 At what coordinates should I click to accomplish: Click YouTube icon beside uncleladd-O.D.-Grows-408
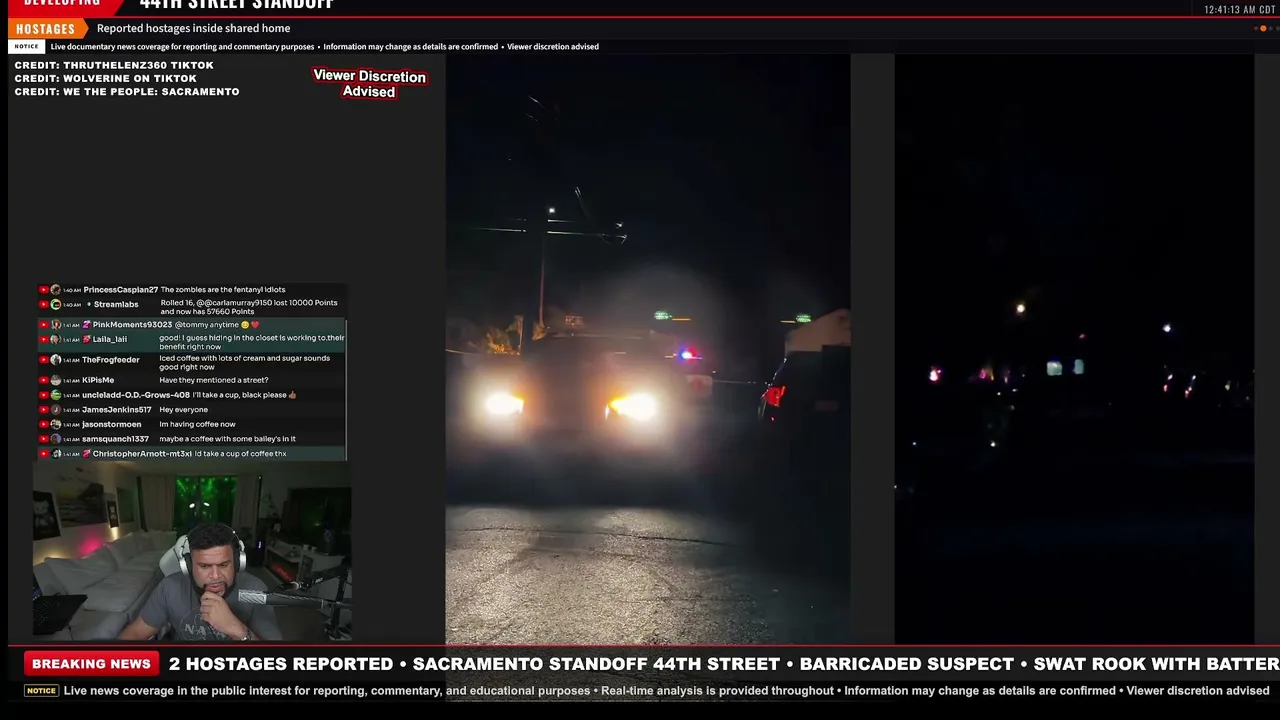(44, 395)
